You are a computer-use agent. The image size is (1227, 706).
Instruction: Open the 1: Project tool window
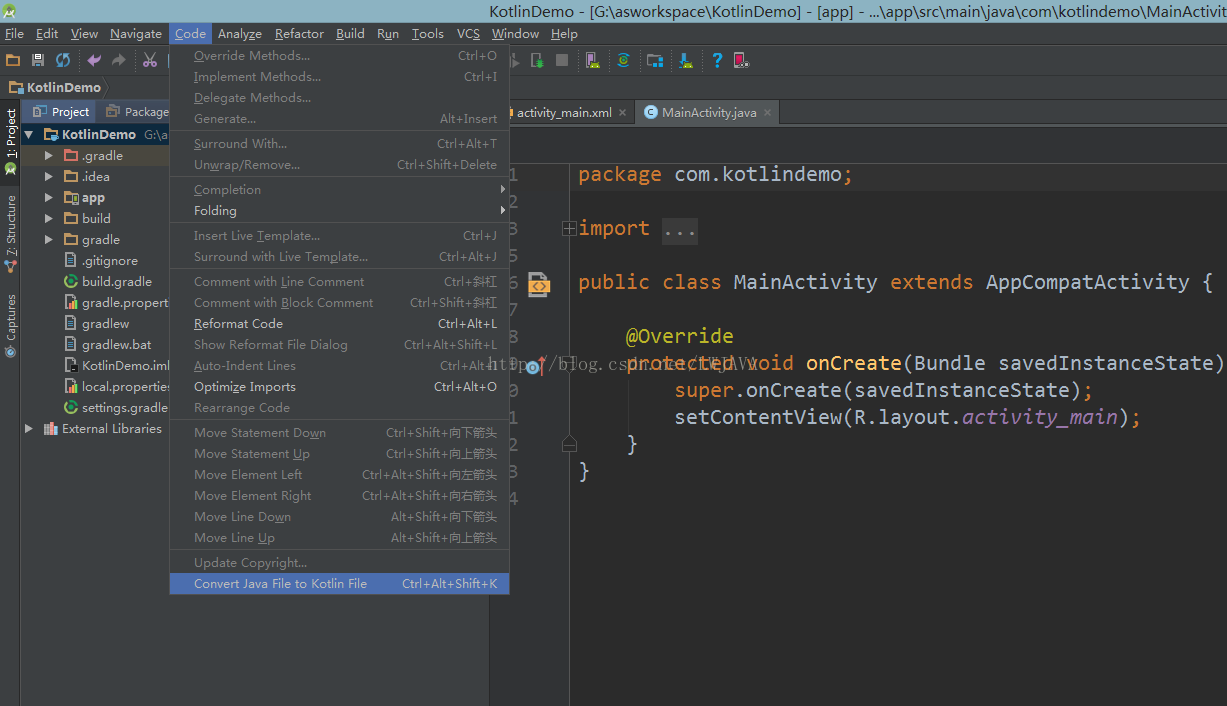pyautogui.click(x=10, y=141)
